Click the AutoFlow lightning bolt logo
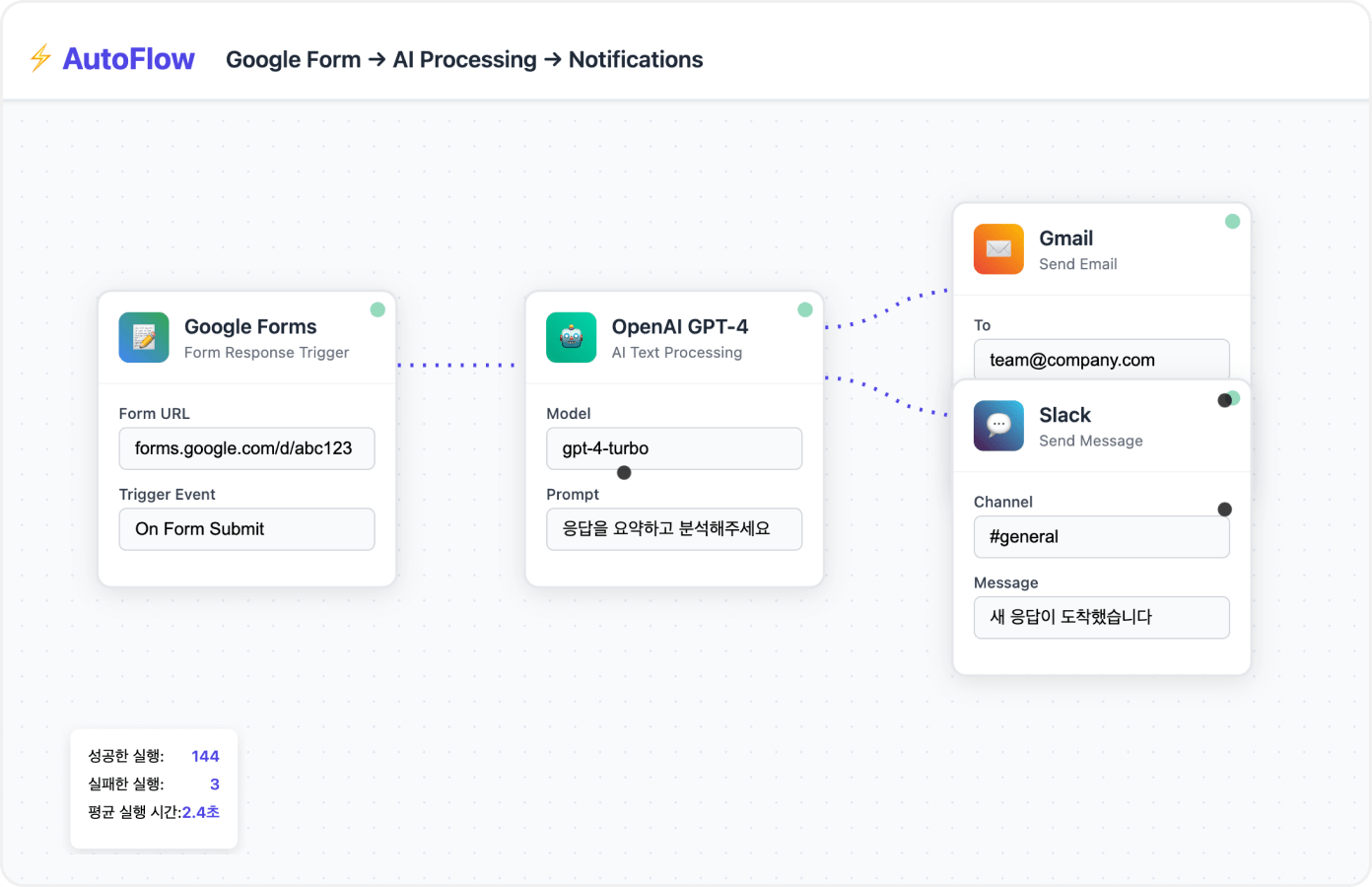Image resolution: width=1372 pixels, height=887 pixels. (40, 59)
